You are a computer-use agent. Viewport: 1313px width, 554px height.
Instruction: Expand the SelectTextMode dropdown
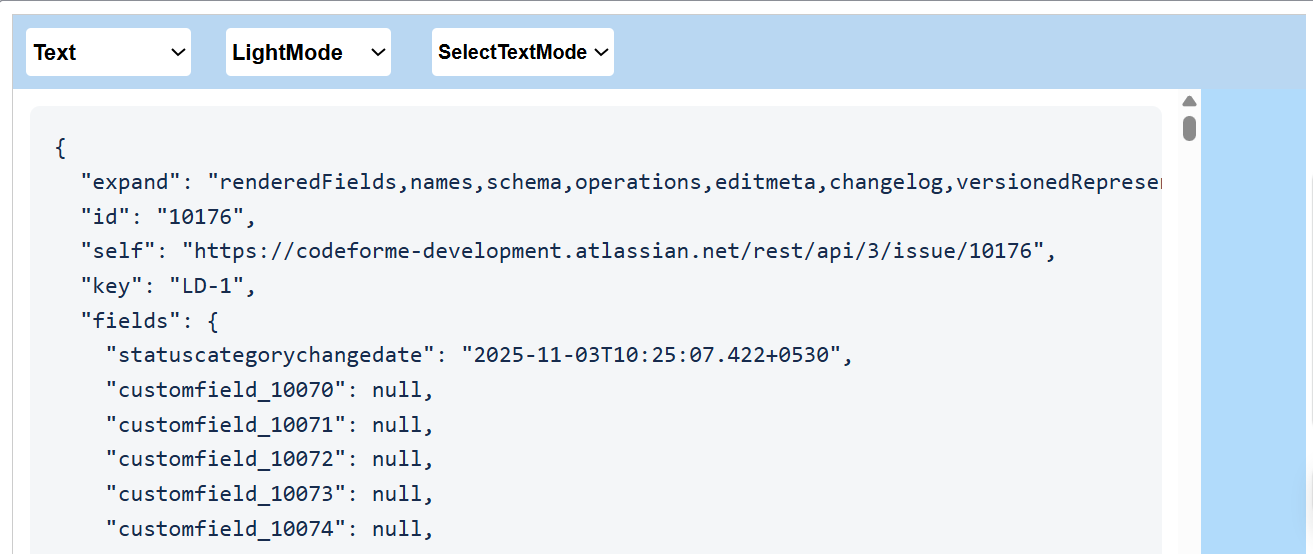(x=522, y=52)
